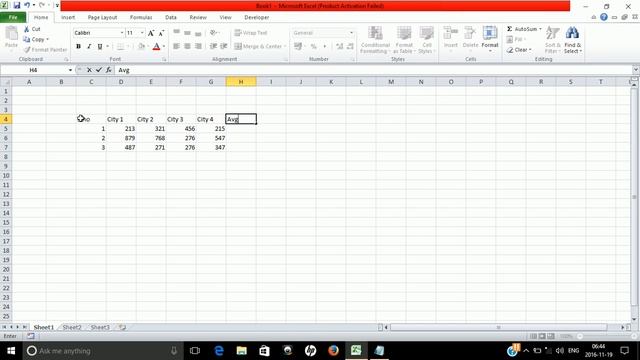
Task: Switch to the Data tab
Action: tap(171, 18)
